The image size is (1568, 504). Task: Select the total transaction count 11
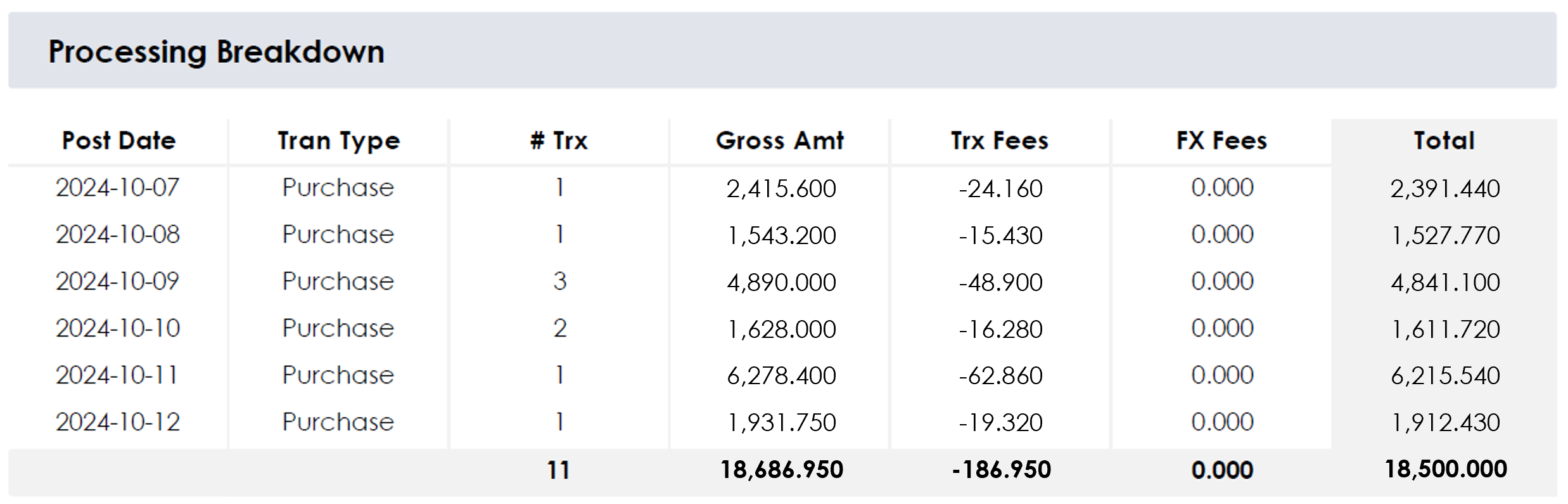(x=558, y=470)
